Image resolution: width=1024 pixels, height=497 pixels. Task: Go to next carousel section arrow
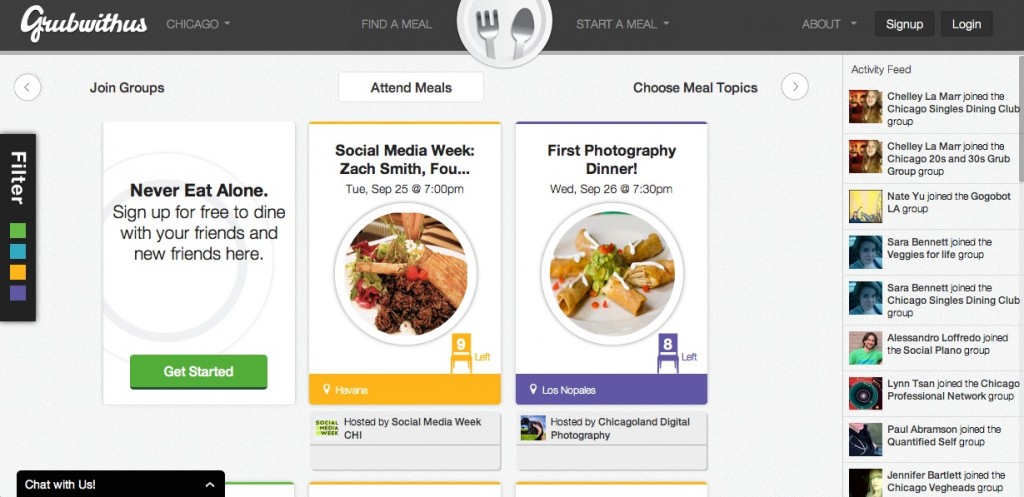tap(795, 86)
